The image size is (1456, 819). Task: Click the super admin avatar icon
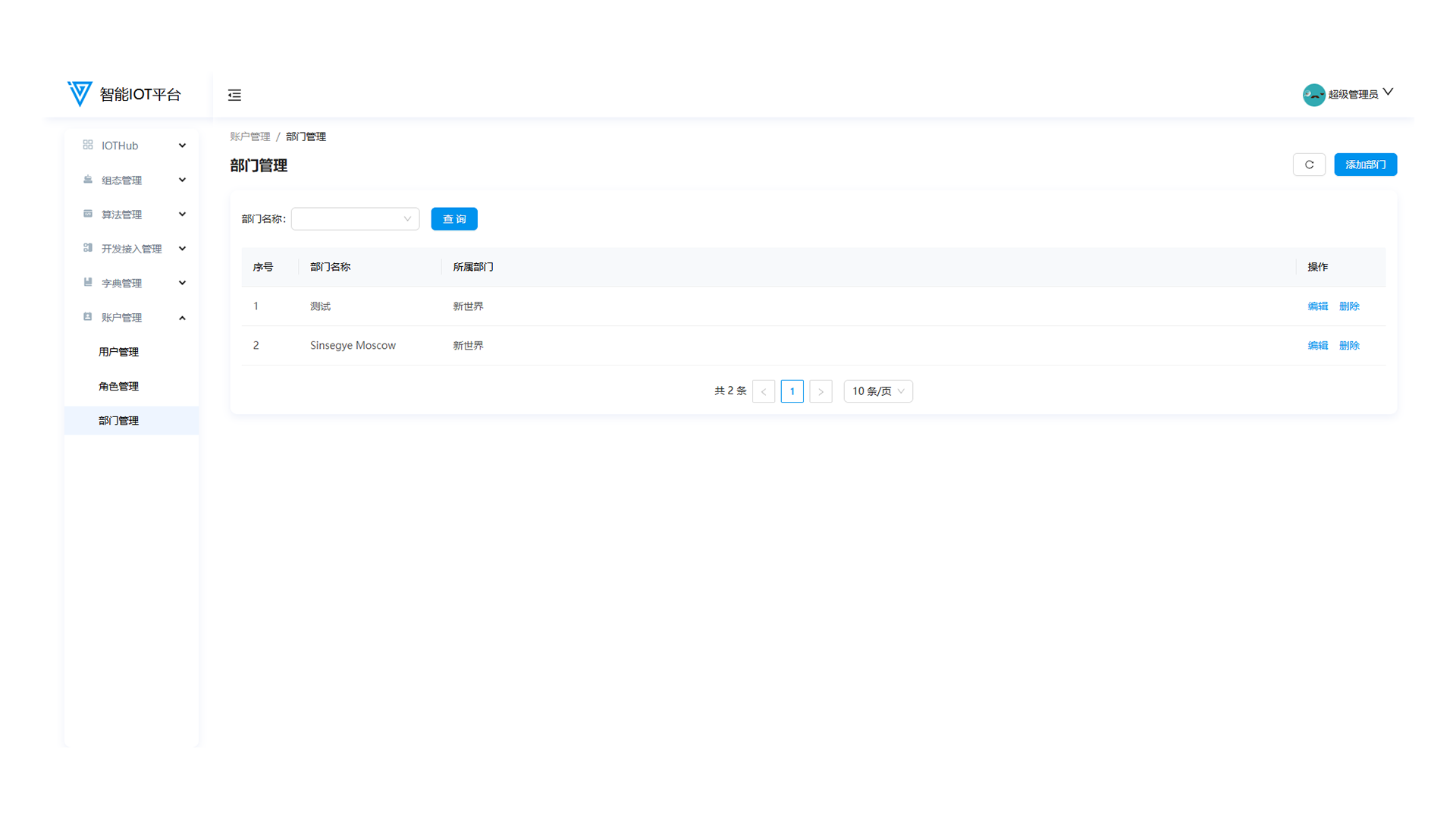(1313, 95)
